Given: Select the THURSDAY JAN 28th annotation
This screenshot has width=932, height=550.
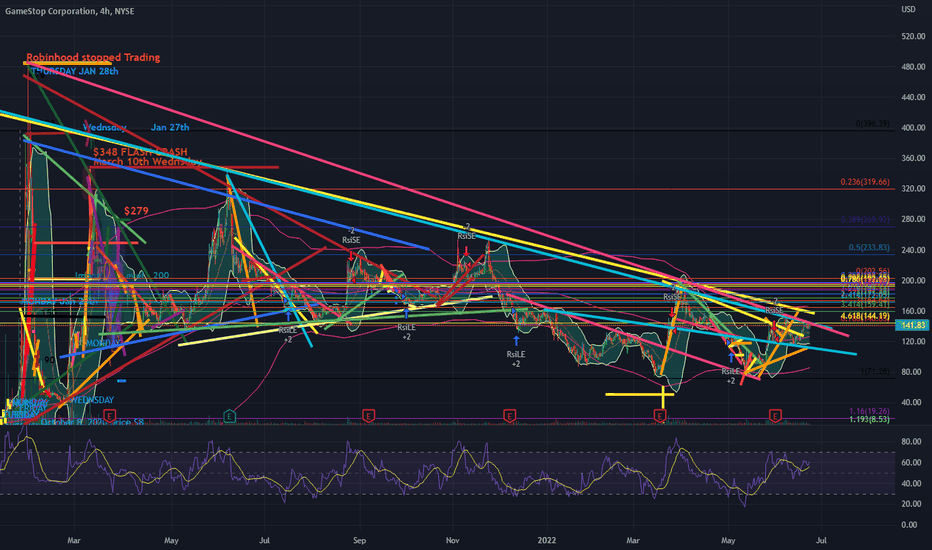Looking at the screenshot, I should [75, 71].
